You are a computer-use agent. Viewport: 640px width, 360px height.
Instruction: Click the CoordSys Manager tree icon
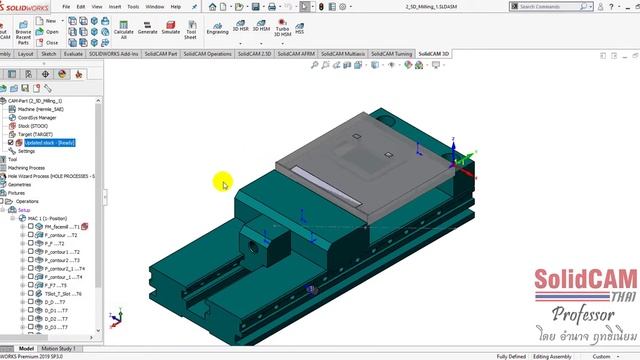[x=12, y=118]
